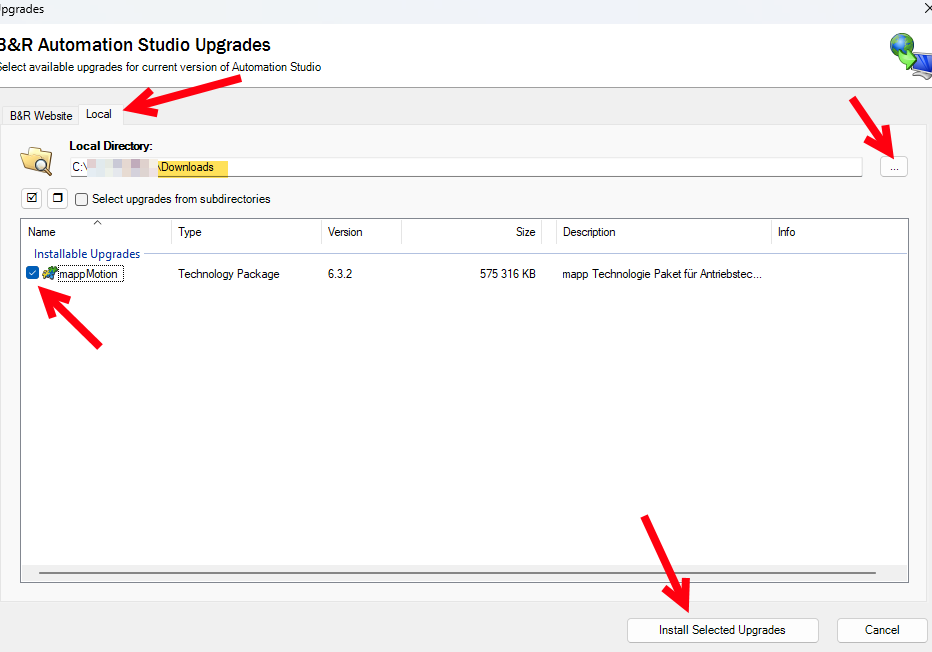
Task: Click the Info column header
Action: click(839, 232)
